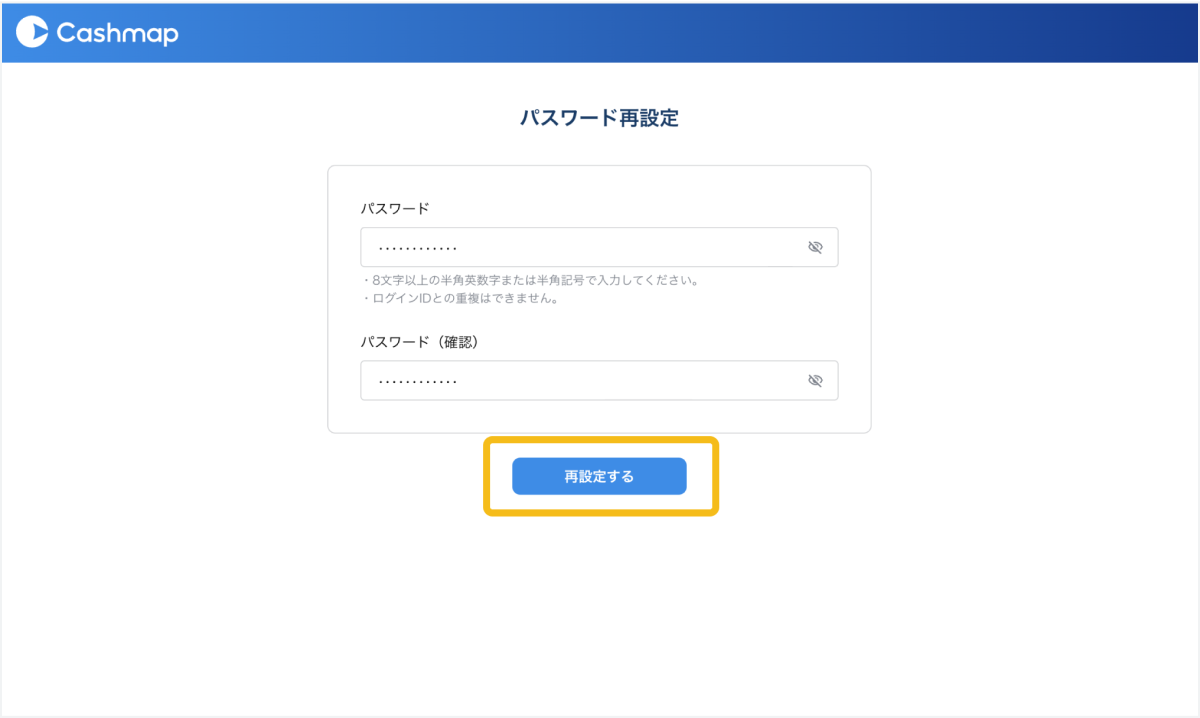Show the password via first eye icon
The width and height of the screenshot is (1200, 718).
(815, 247)
